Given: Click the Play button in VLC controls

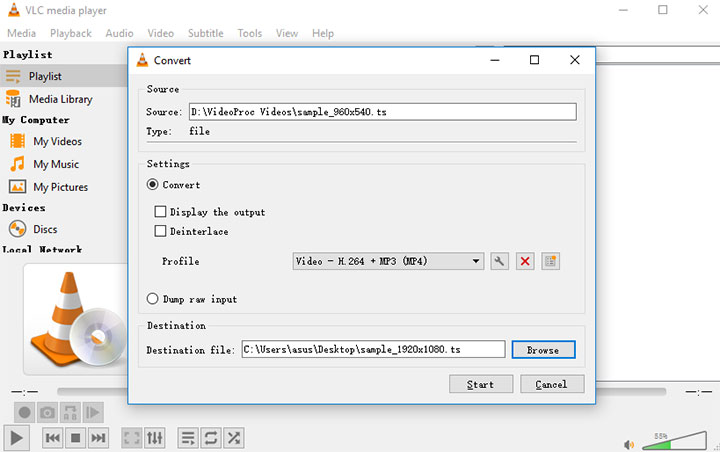Looking at the screenshot, I should (17, 438).
